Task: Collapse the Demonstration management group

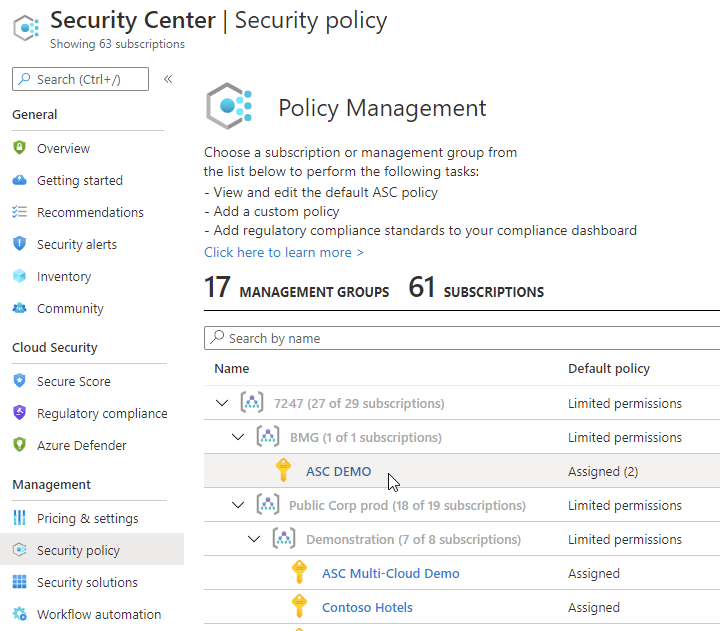Action: coord(254,539)
